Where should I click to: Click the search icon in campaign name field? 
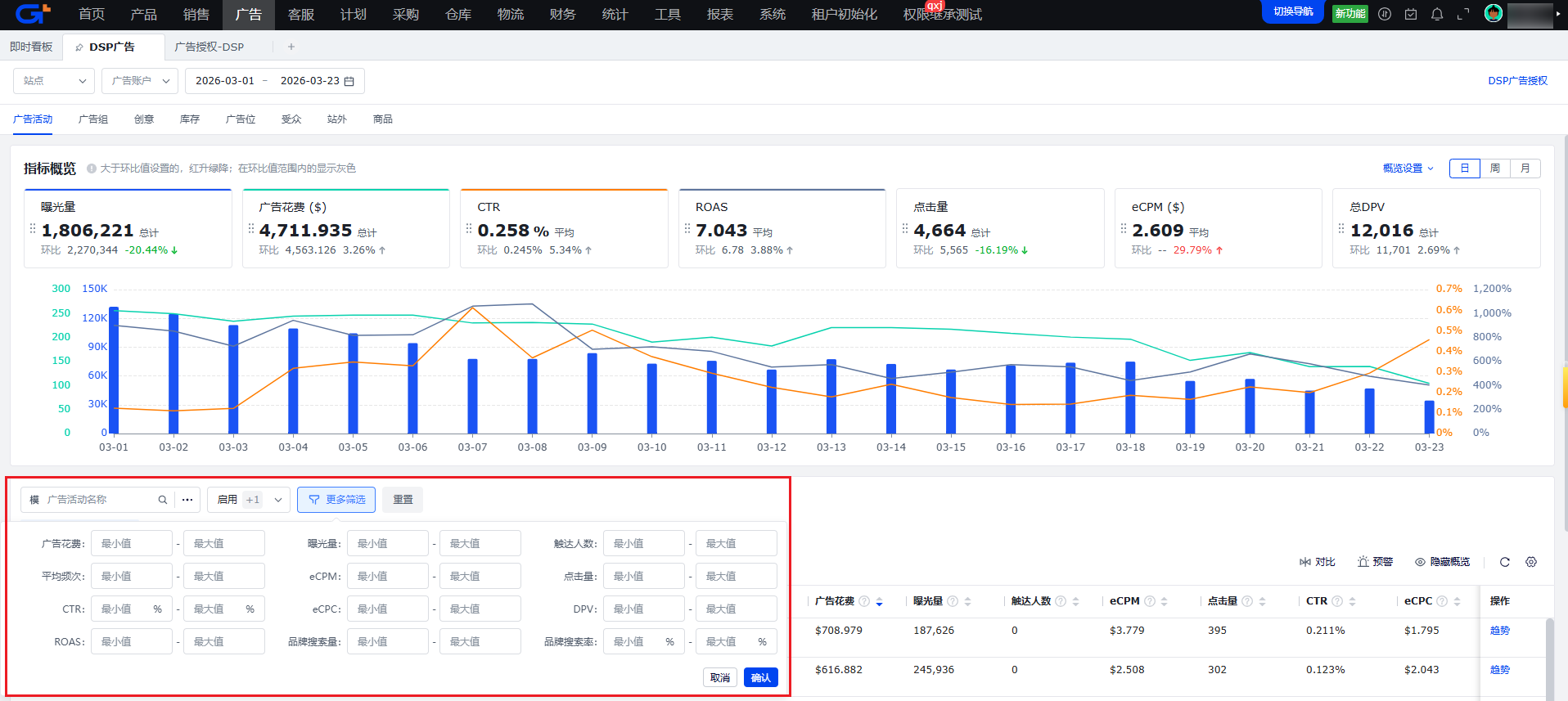pyautogui.click(x=163, y=500)
